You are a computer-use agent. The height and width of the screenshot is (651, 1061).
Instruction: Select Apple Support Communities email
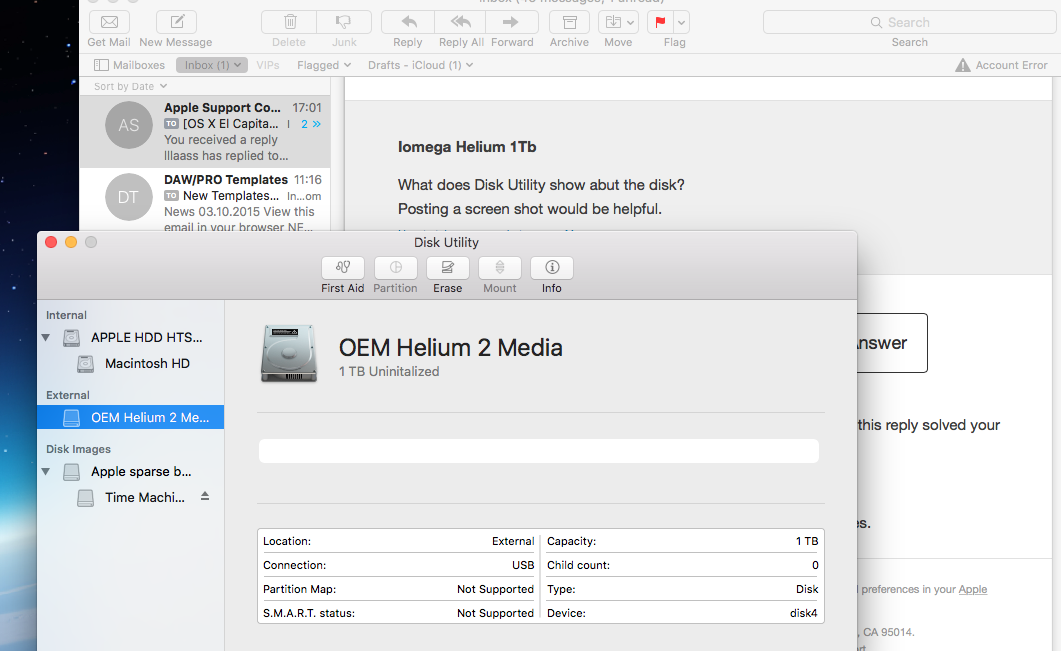point(205,131)
